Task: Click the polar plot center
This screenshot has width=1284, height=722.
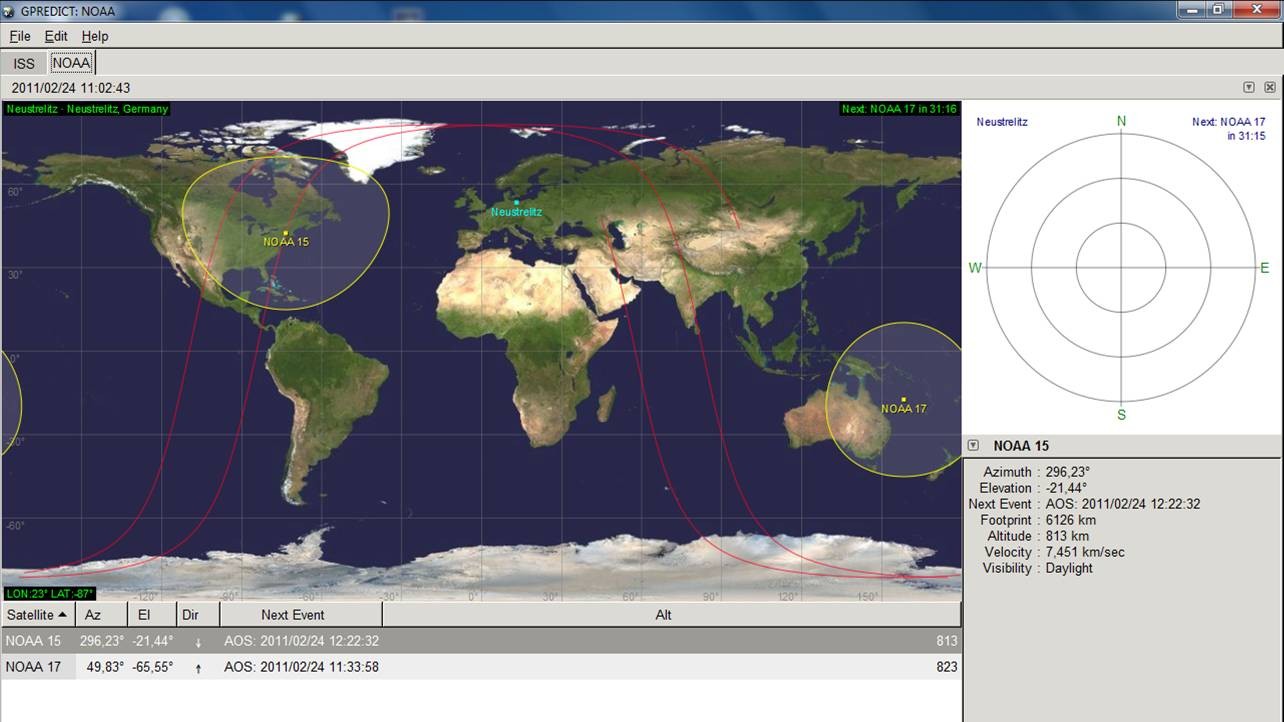Action: click(x=1121, y=267)
